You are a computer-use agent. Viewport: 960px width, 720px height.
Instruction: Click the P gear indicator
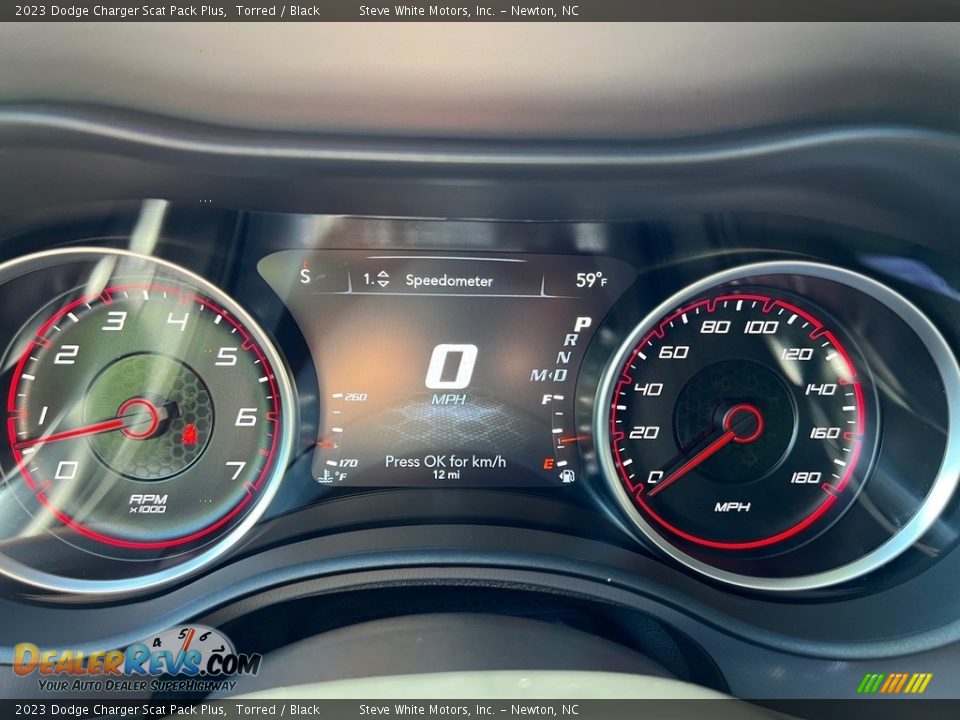click(x=582, y=323)
